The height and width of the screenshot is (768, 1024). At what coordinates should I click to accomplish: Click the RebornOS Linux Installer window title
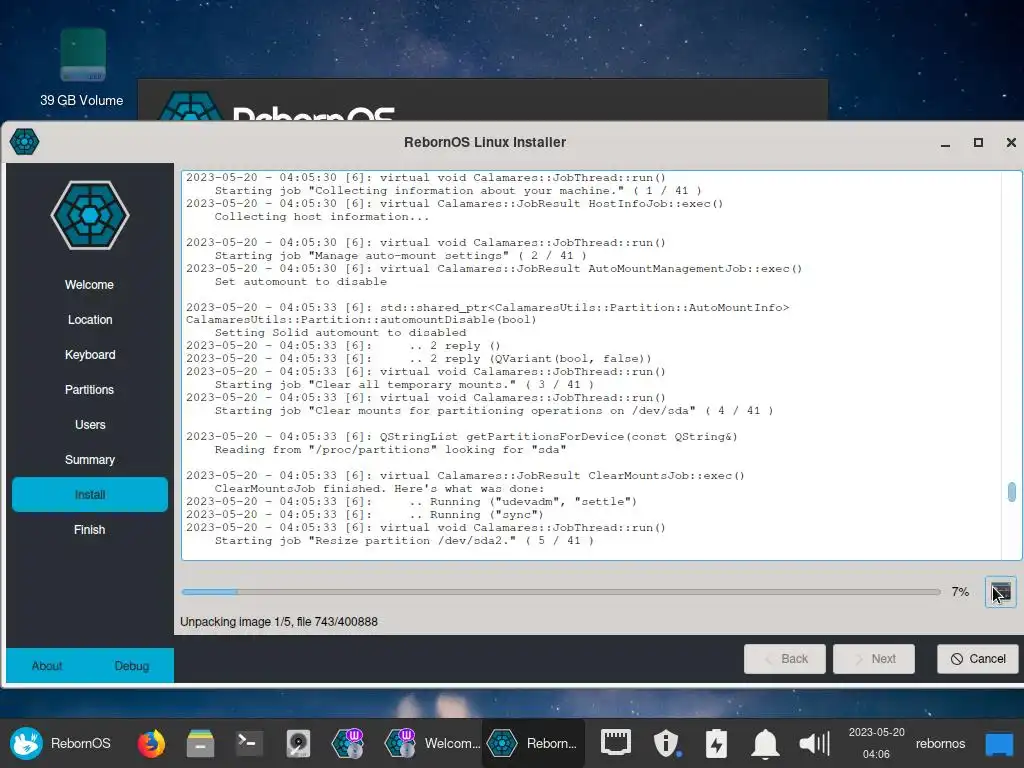pyautogui.click(x=485, y=142)
